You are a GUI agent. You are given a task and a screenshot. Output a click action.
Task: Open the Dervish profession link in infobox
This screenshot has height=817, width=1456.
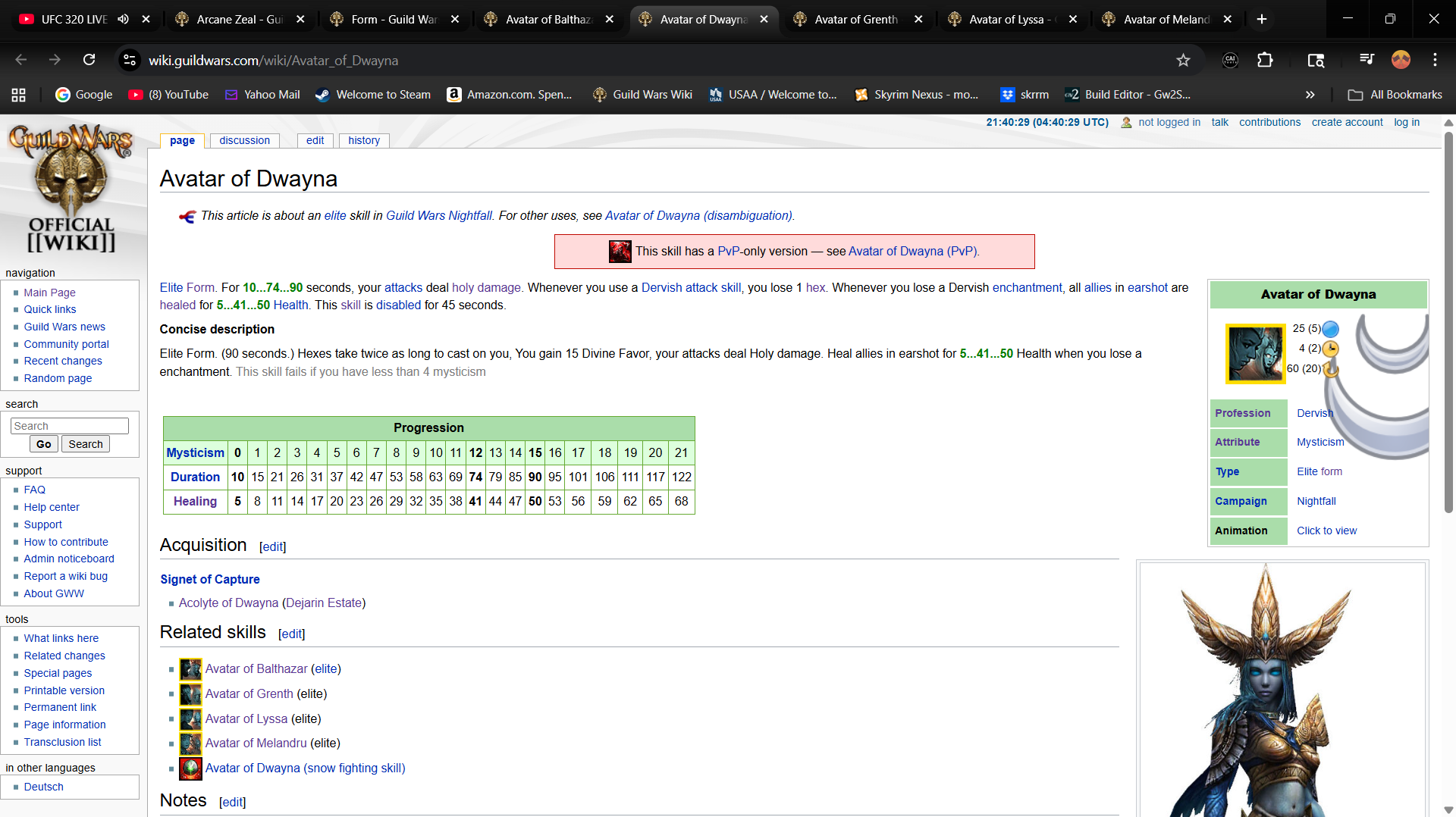click(1314, 413)
